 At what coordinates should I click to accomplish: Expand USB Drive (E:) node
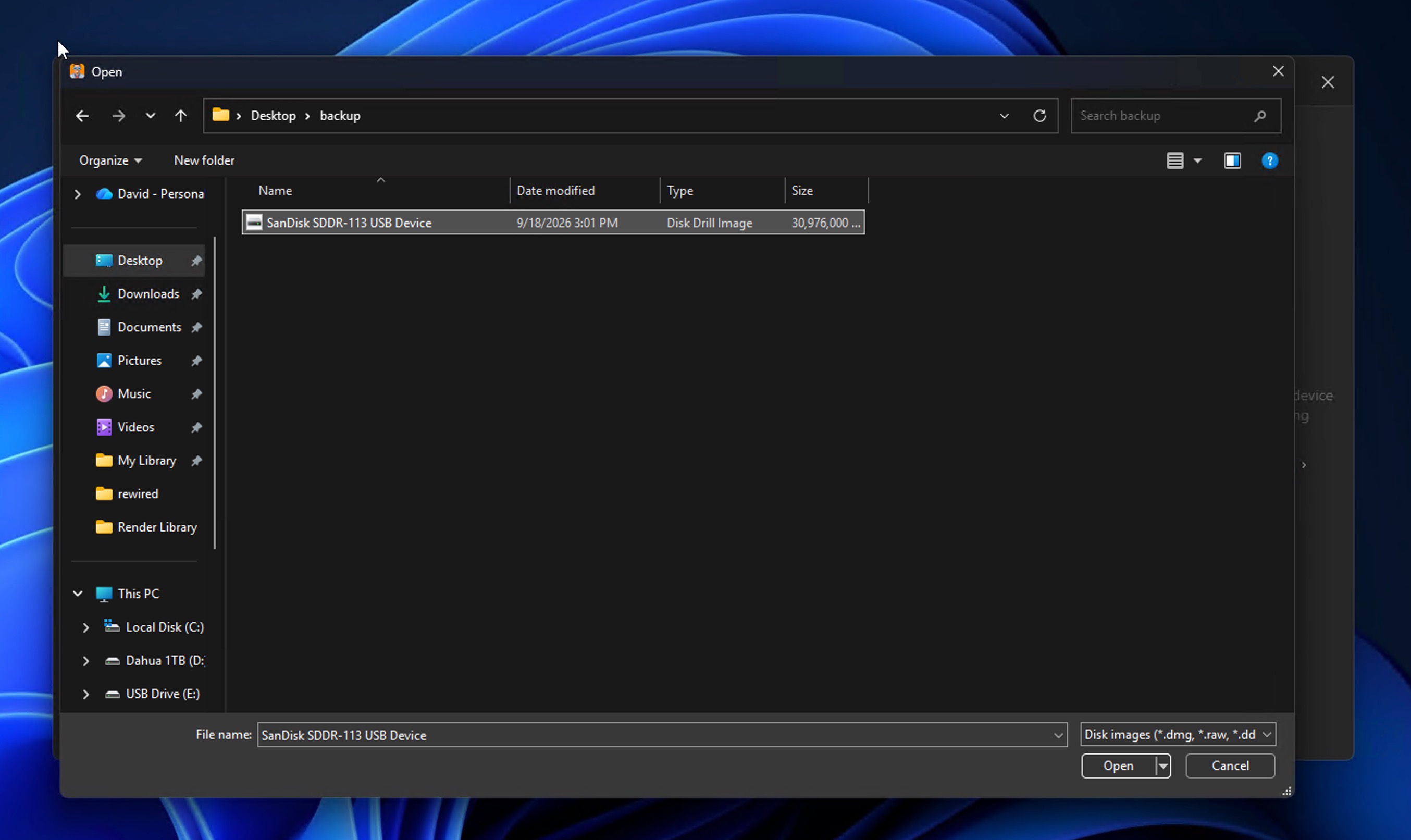(85, 694)
